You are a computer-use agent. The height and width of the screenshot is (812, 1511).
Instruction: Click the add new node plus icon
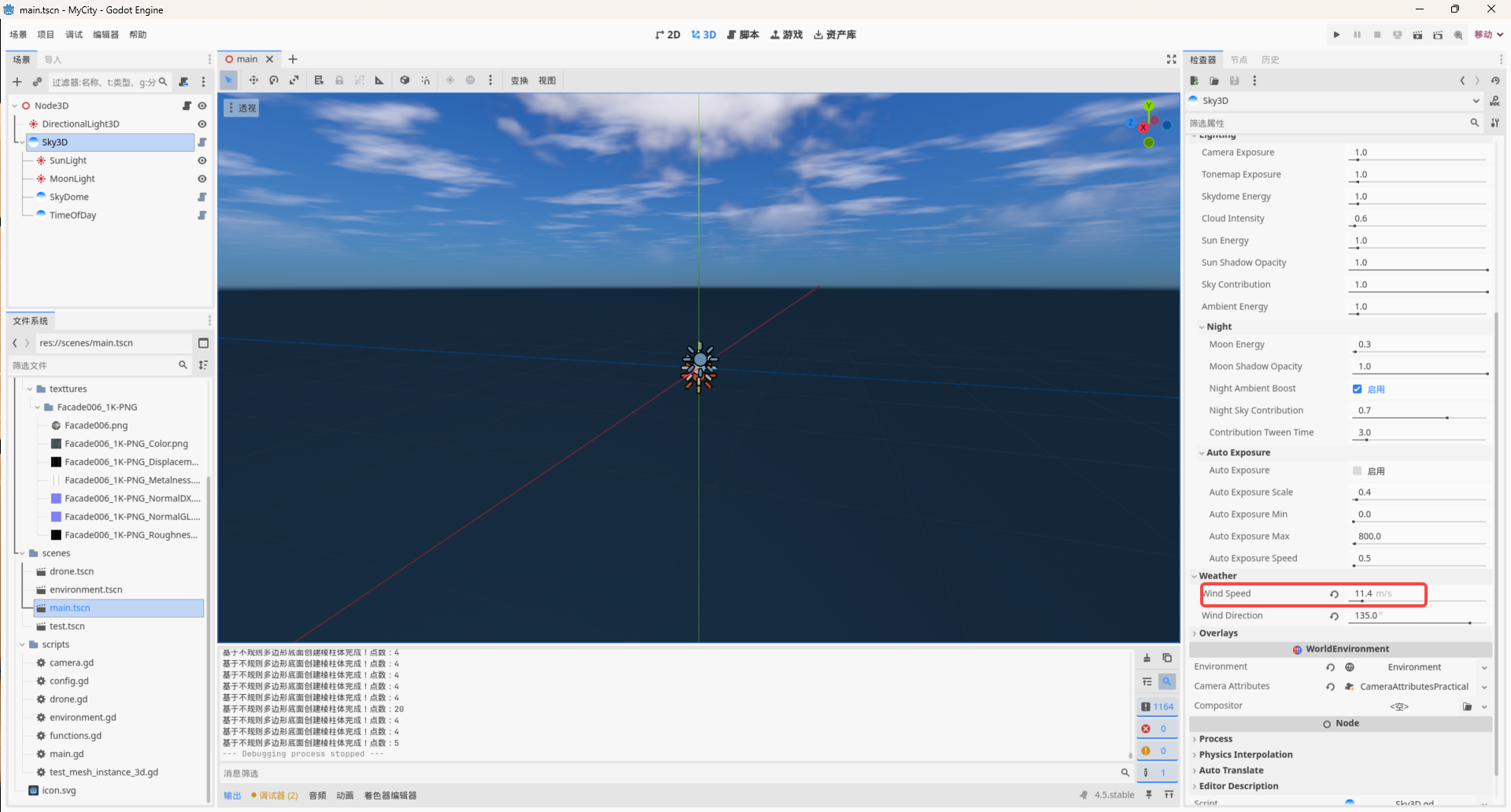coord(17,82)
